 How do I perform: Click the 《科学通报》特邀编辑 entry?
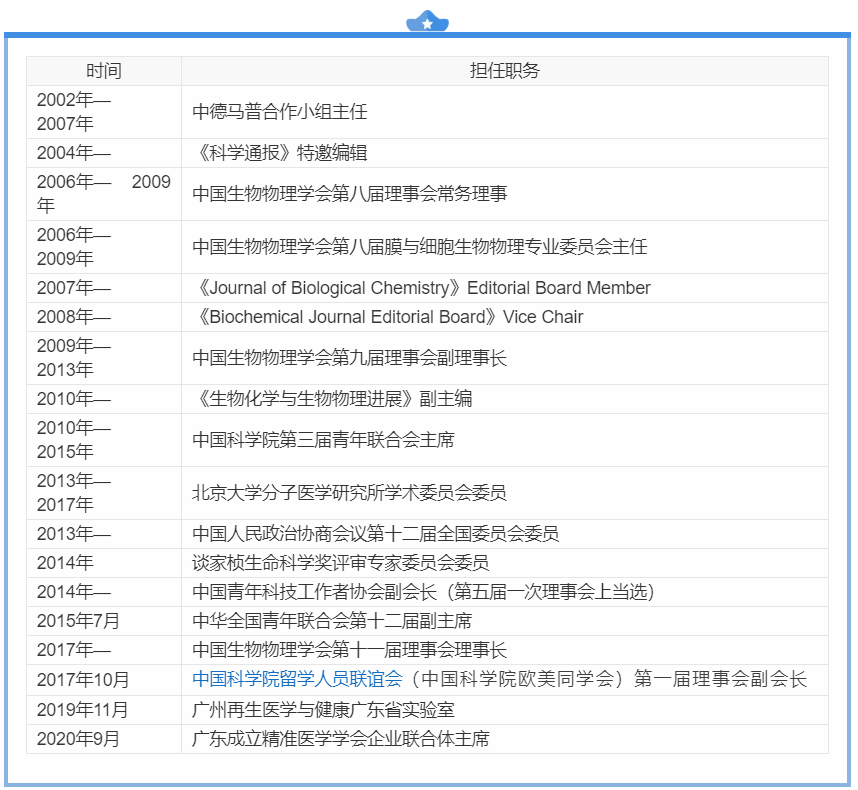(280, 153)
